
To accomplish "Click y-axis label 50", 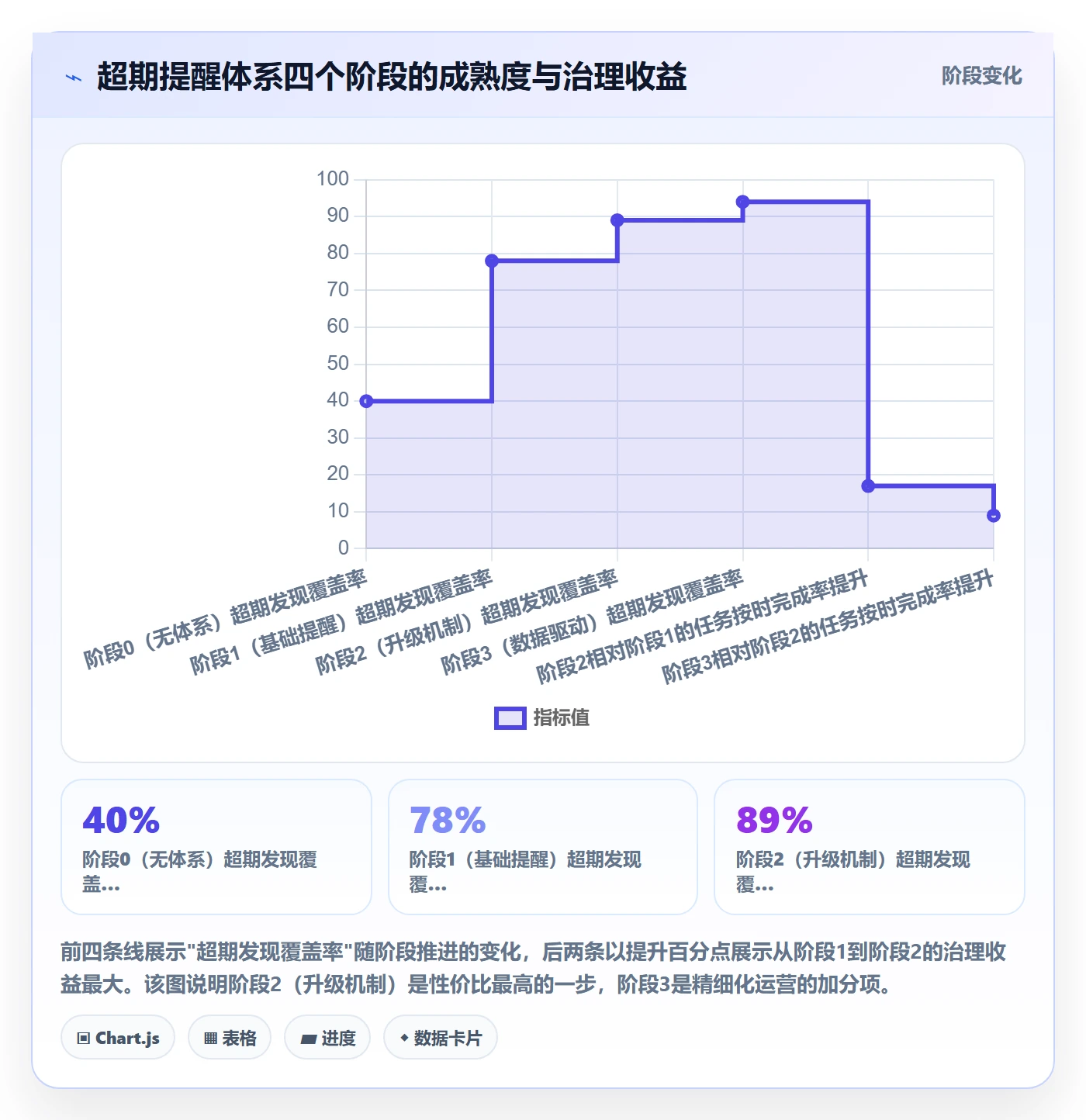I will 337,364.
